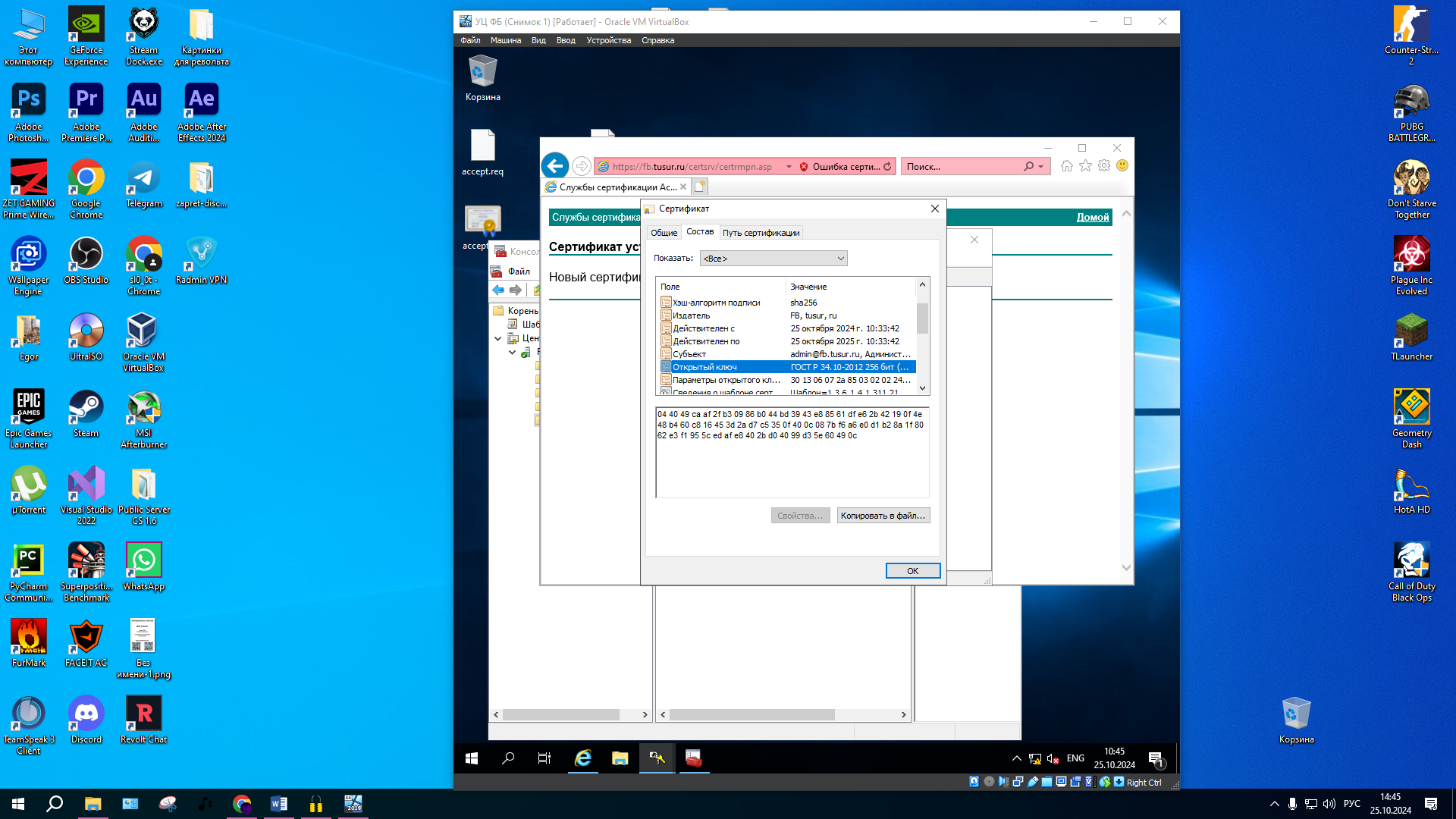Click the Значение column header

coord(851,287)
